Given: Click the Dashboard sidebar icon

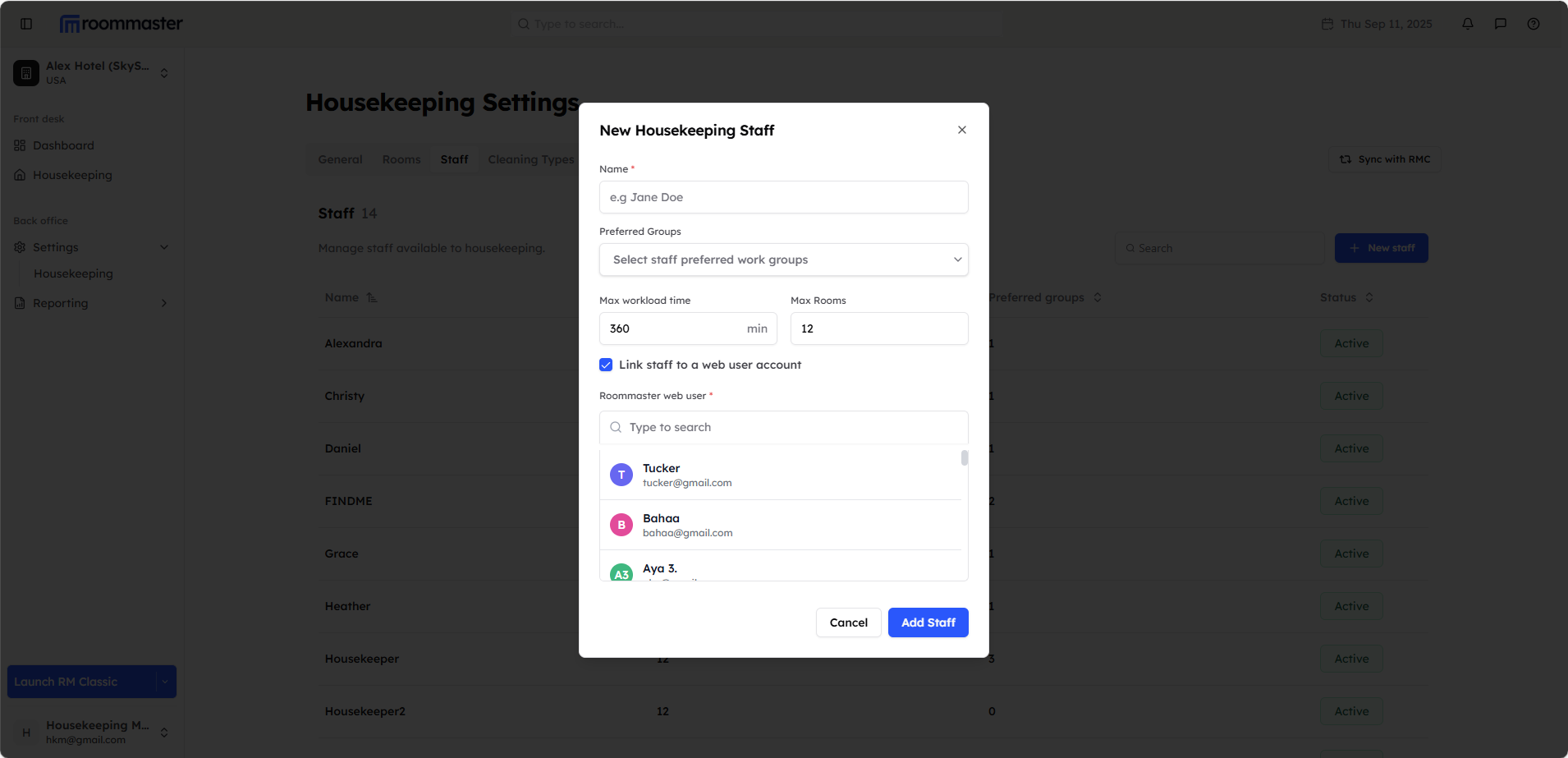Looking at the screenshot, I should click(20, 145).
